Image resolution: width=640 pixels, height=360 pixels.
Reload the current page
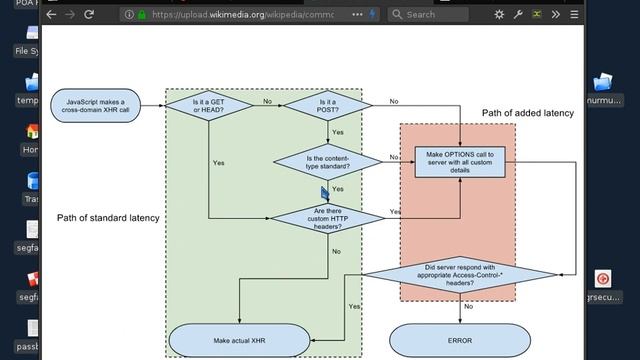(x=89, y=15)
